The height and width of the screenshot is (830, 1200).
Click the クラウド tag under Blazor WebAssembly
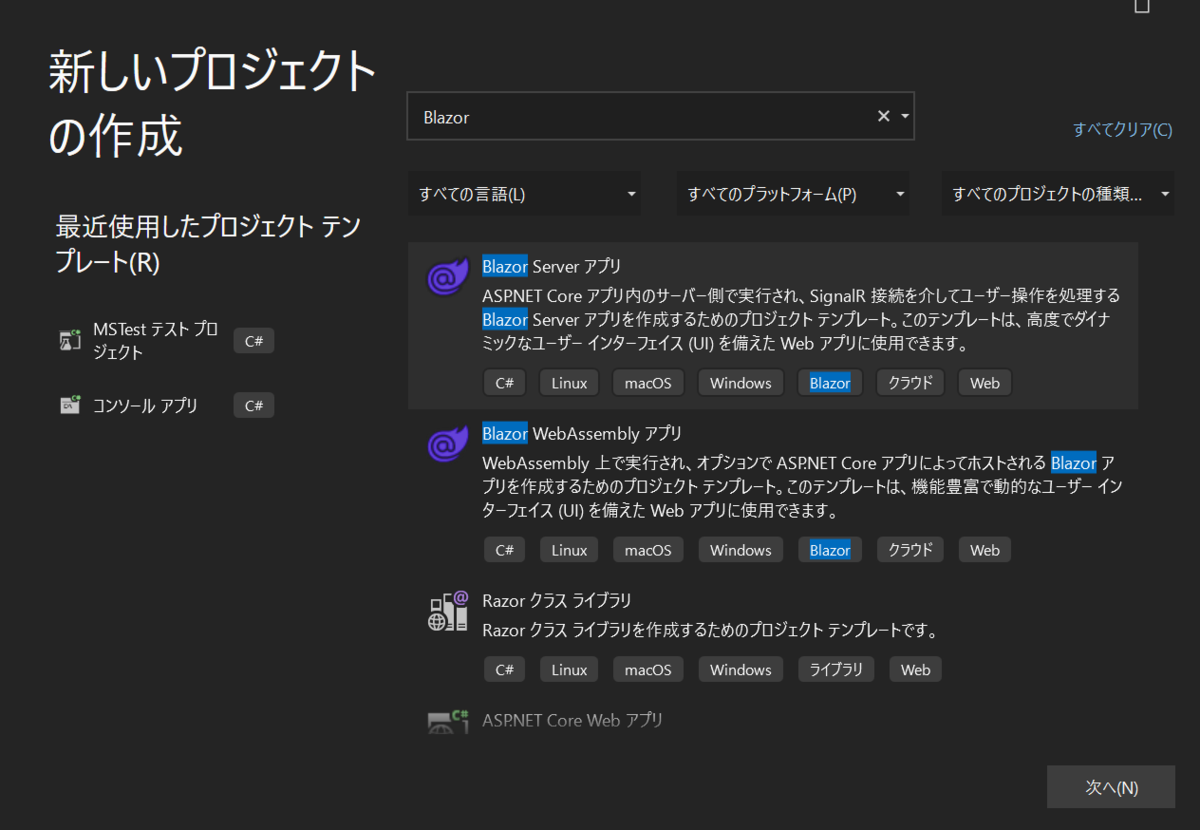pyautogui.click(x=910, y=550)
